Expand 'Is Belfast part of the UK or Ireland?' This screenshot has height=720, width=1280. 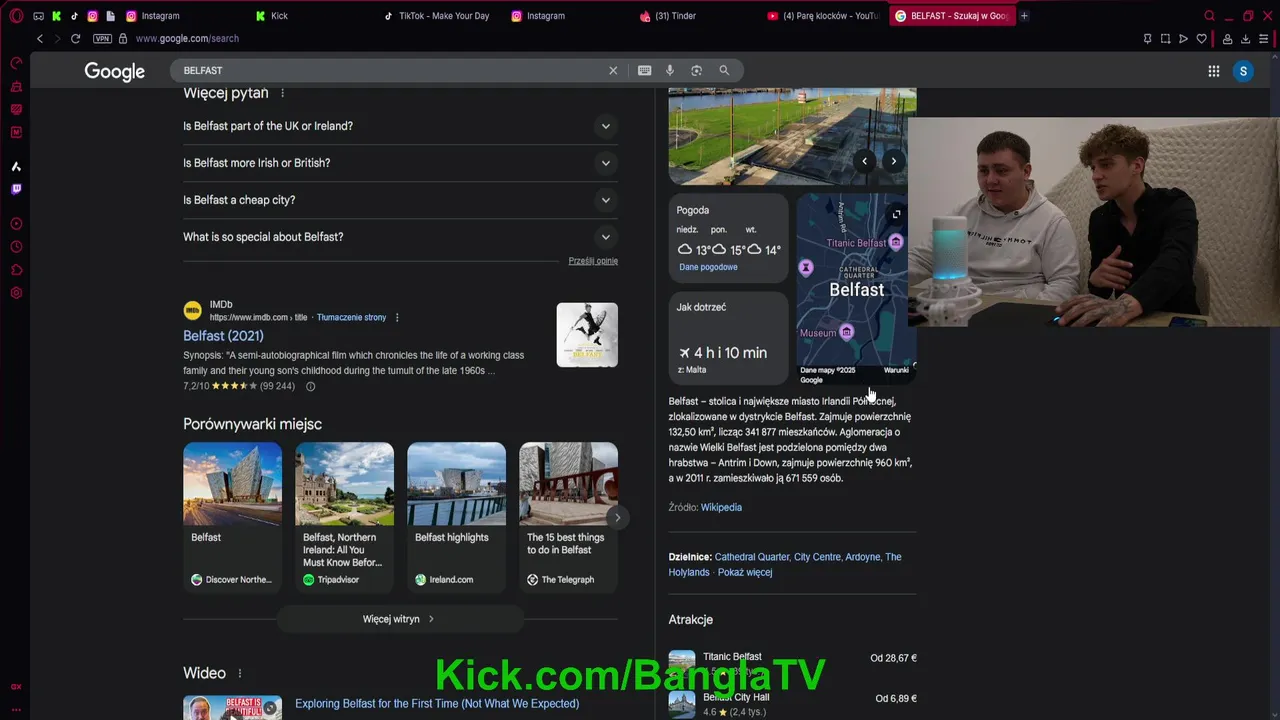tap(400, 126)
